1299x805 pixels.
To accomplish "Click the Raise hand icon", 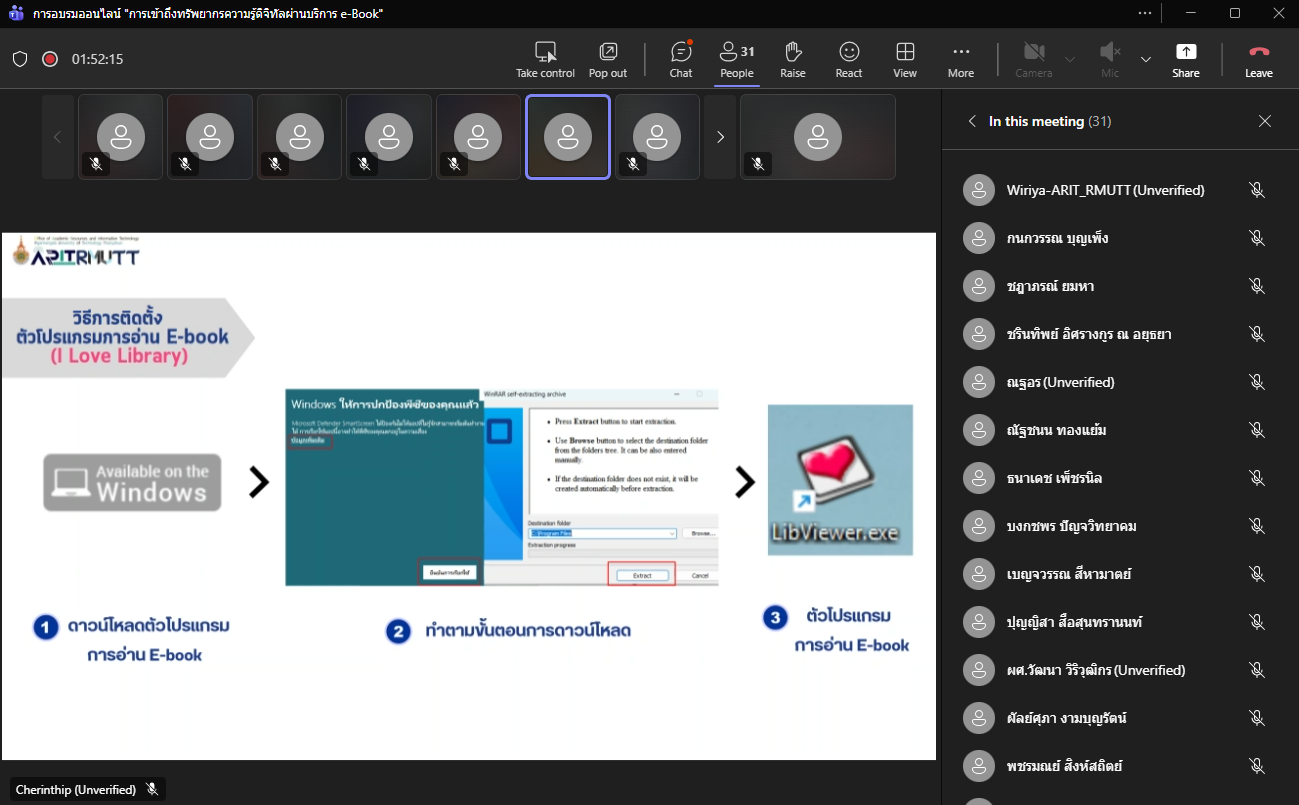I will click(793, 59).
